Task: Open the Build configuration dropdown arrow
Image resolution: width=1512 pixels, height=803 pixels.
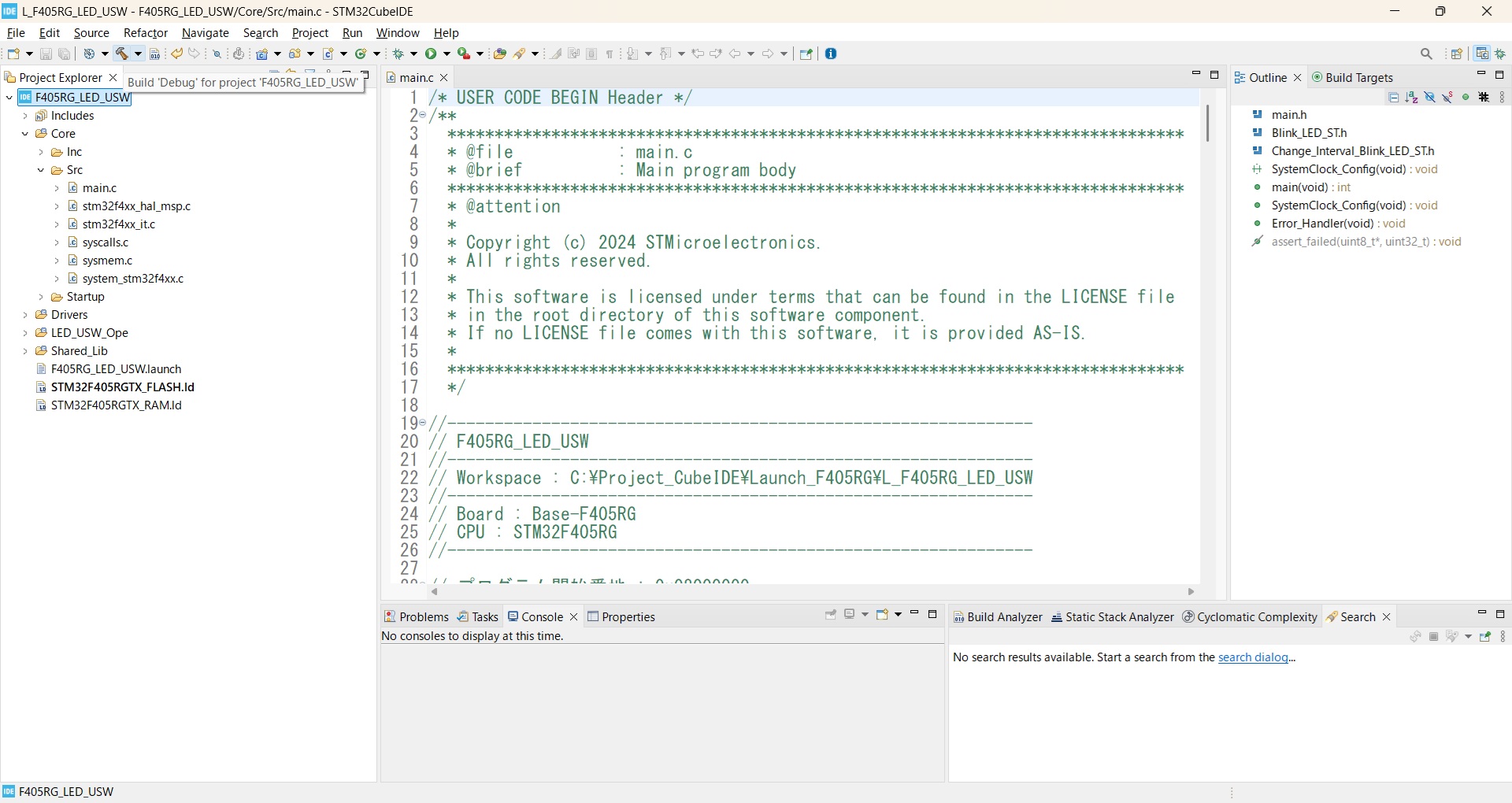Action: coord(104,54)
